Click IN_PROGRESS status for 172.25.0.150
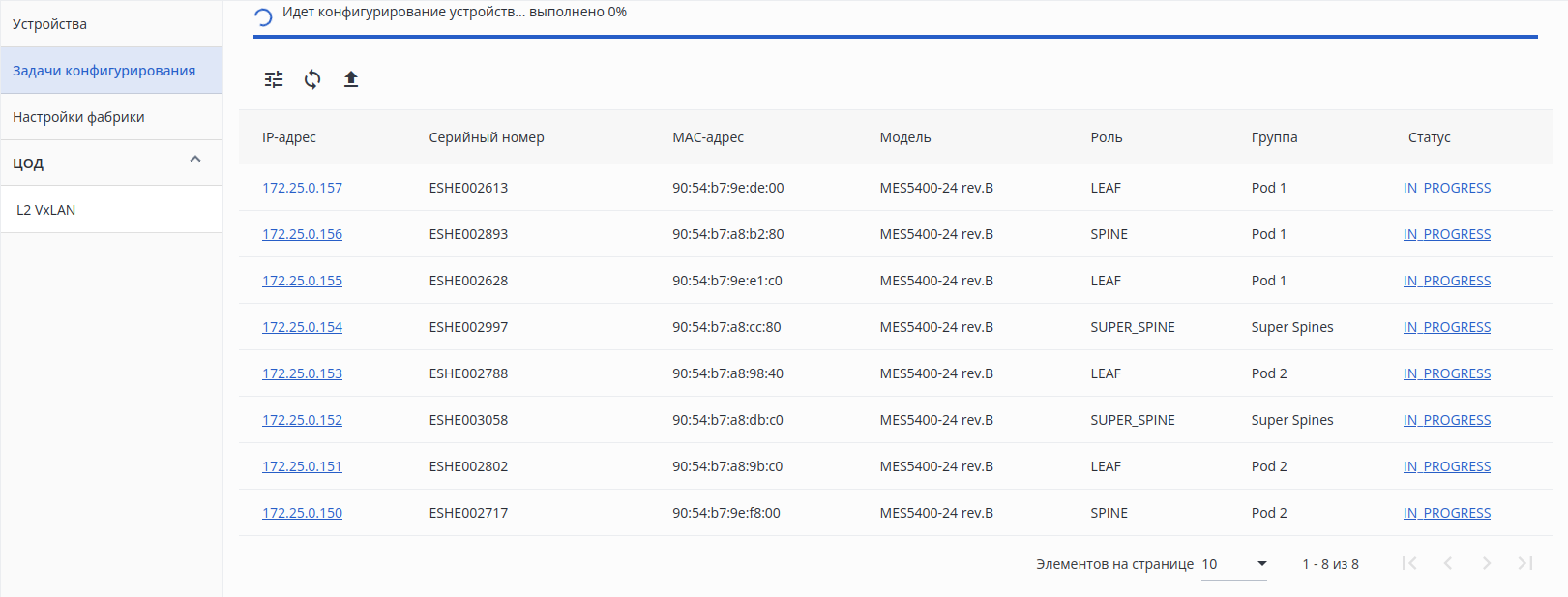 coord(1446,513)
